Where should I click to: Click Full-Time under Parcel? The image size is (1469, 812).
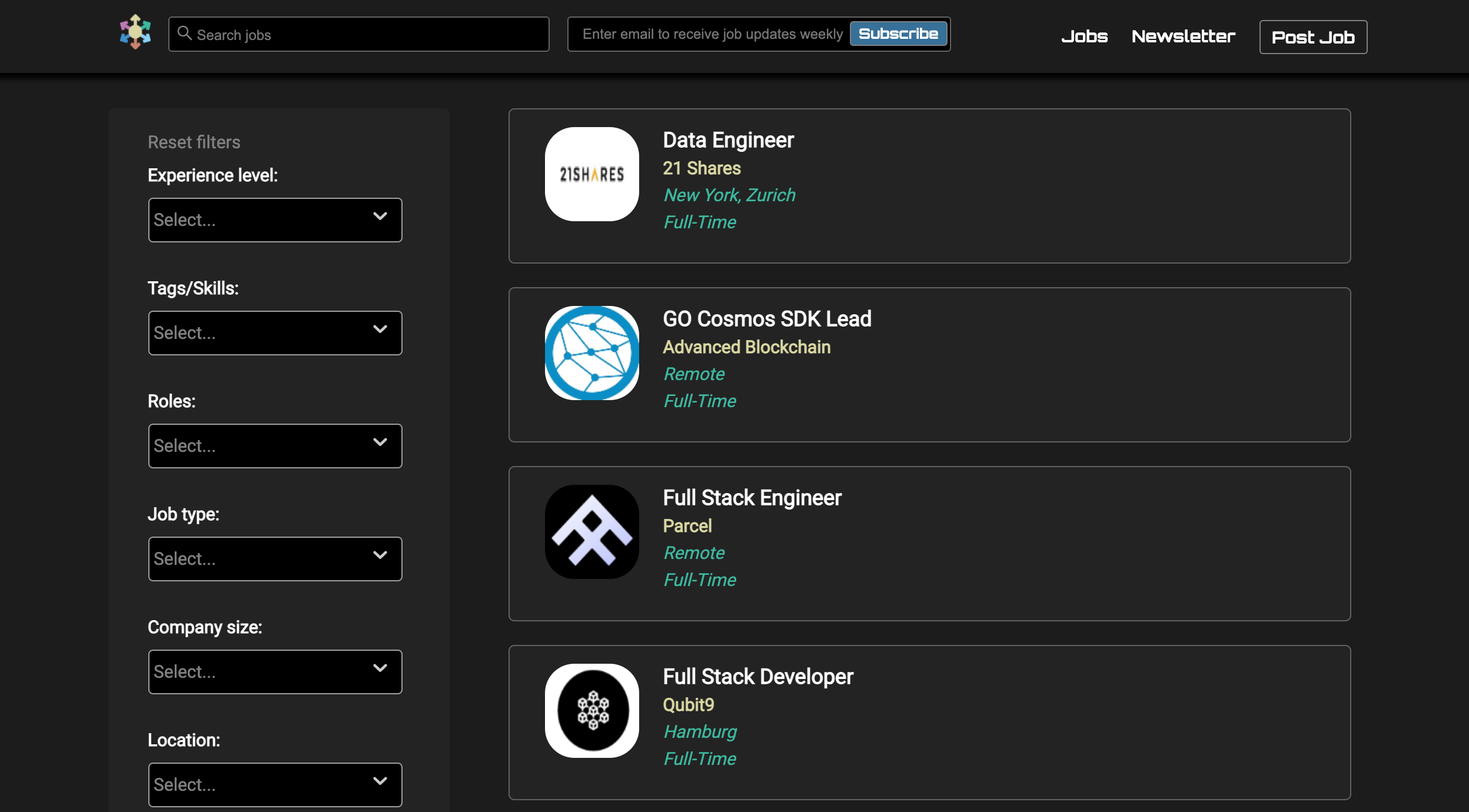[x=700, y=580]
